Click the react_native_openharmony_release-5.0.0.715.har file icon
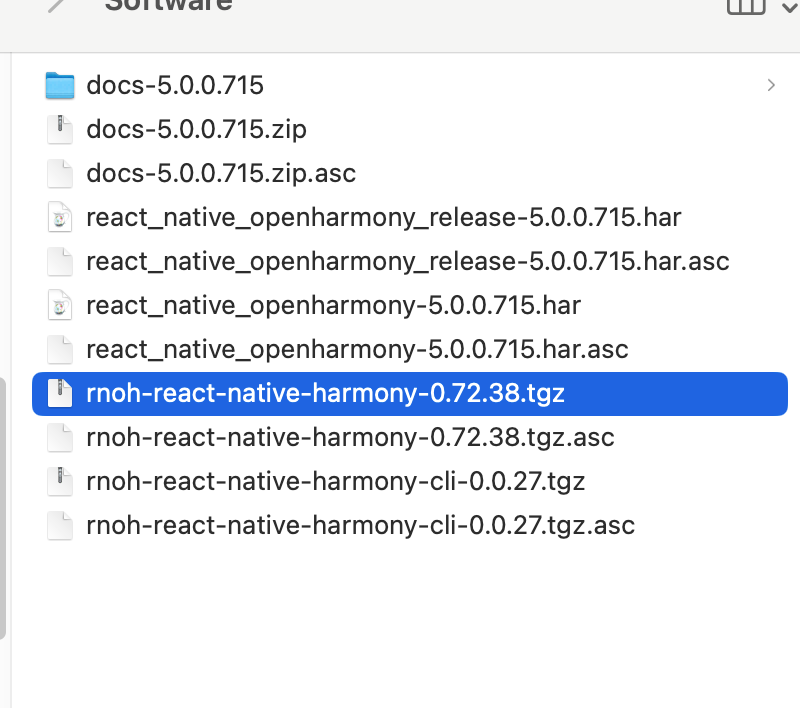The height and width of the screenshot is (708, 800). tap(60, 217)
